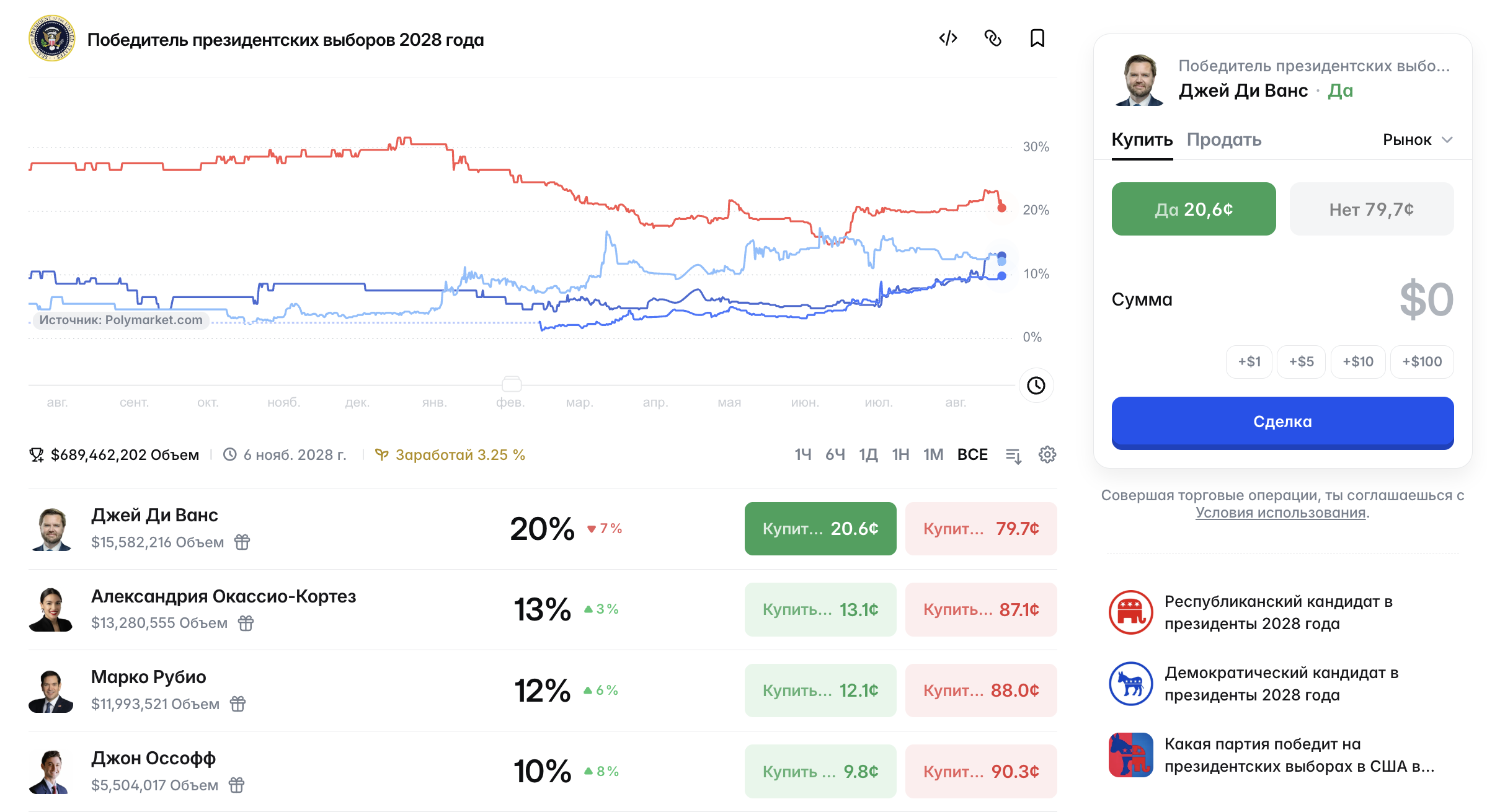The image size is (1487, 812).
Task: Open the chart clock history icon
Action: tap(1036, 386)
